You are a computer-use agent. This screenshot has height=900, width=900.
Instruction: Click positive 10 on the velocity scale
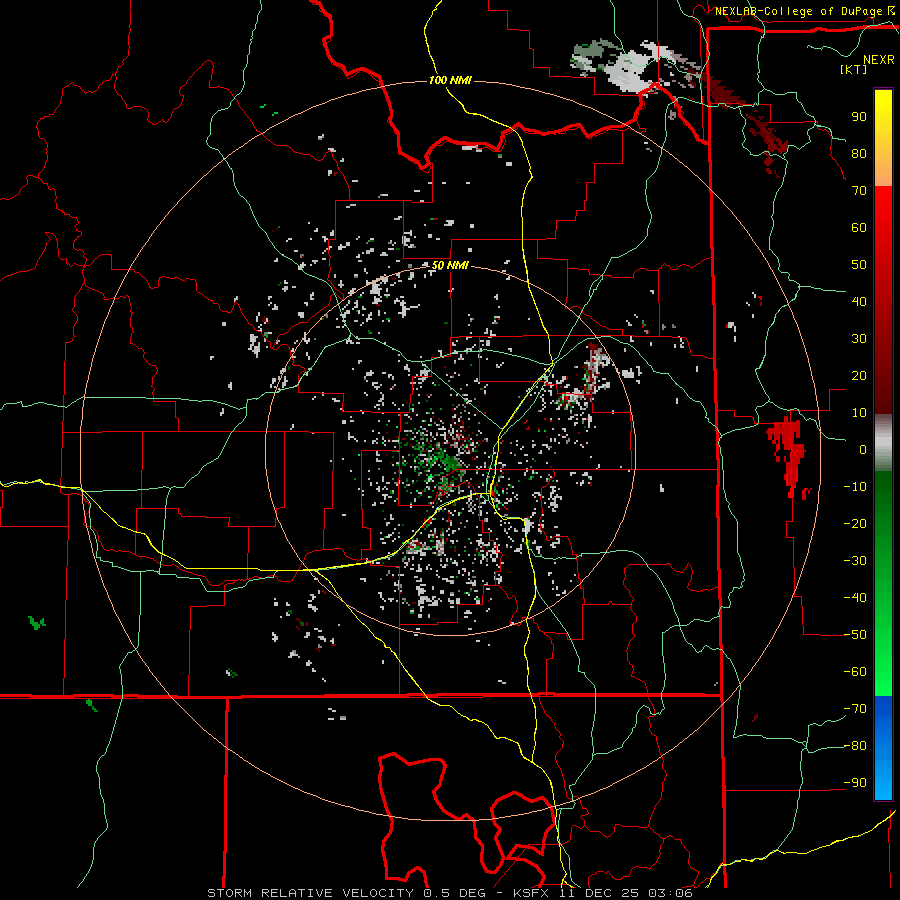tap(859, 413)
